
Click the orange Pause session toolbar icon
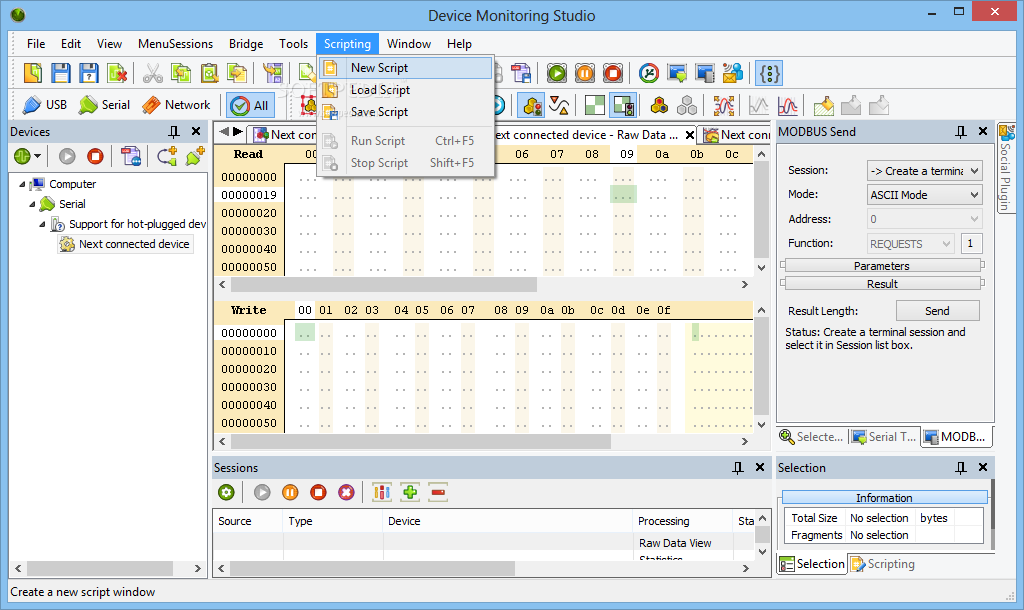[x=585, y=73]
